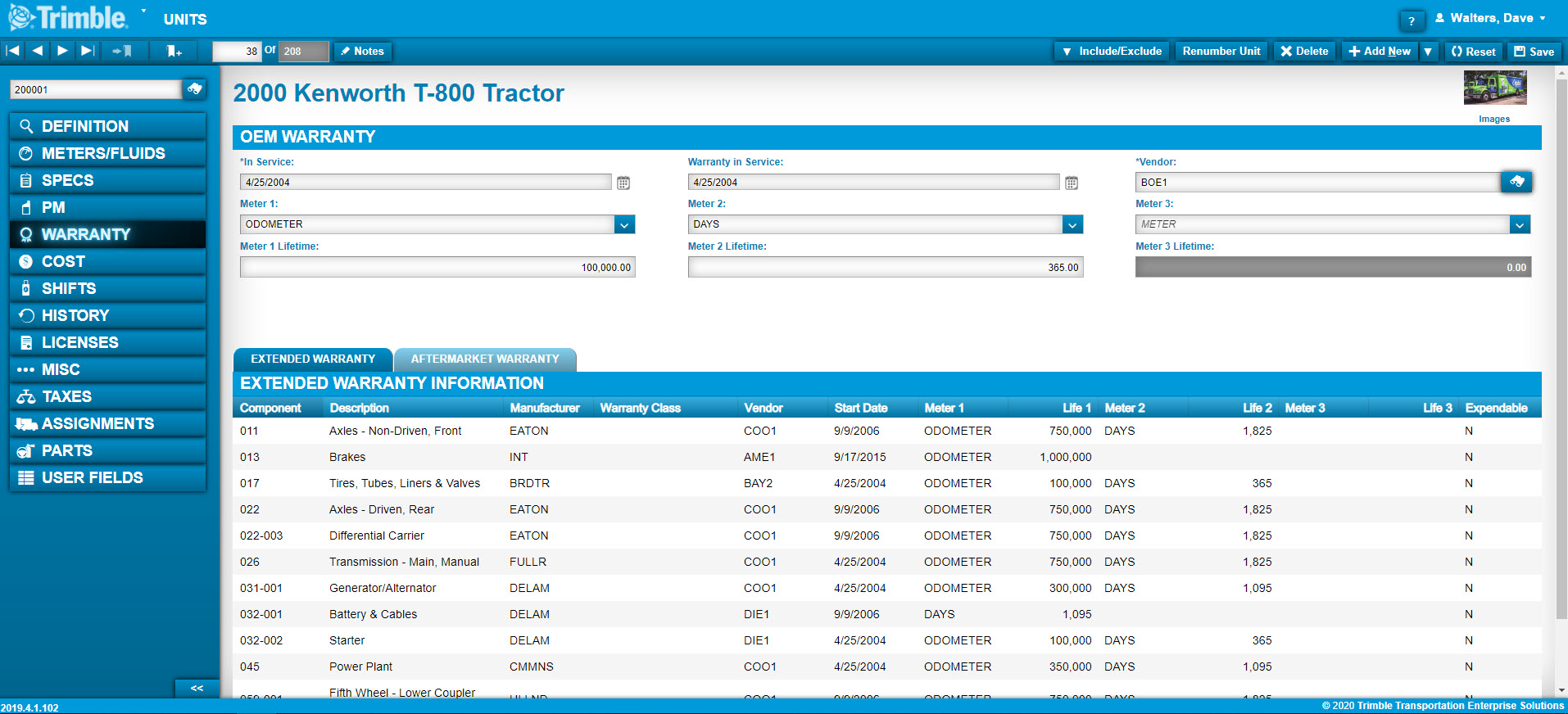The width and height of the screenshot is (1568, 714).
Task: Go to the next unit record
Action: pyautogui.click(x=62, y=51)
